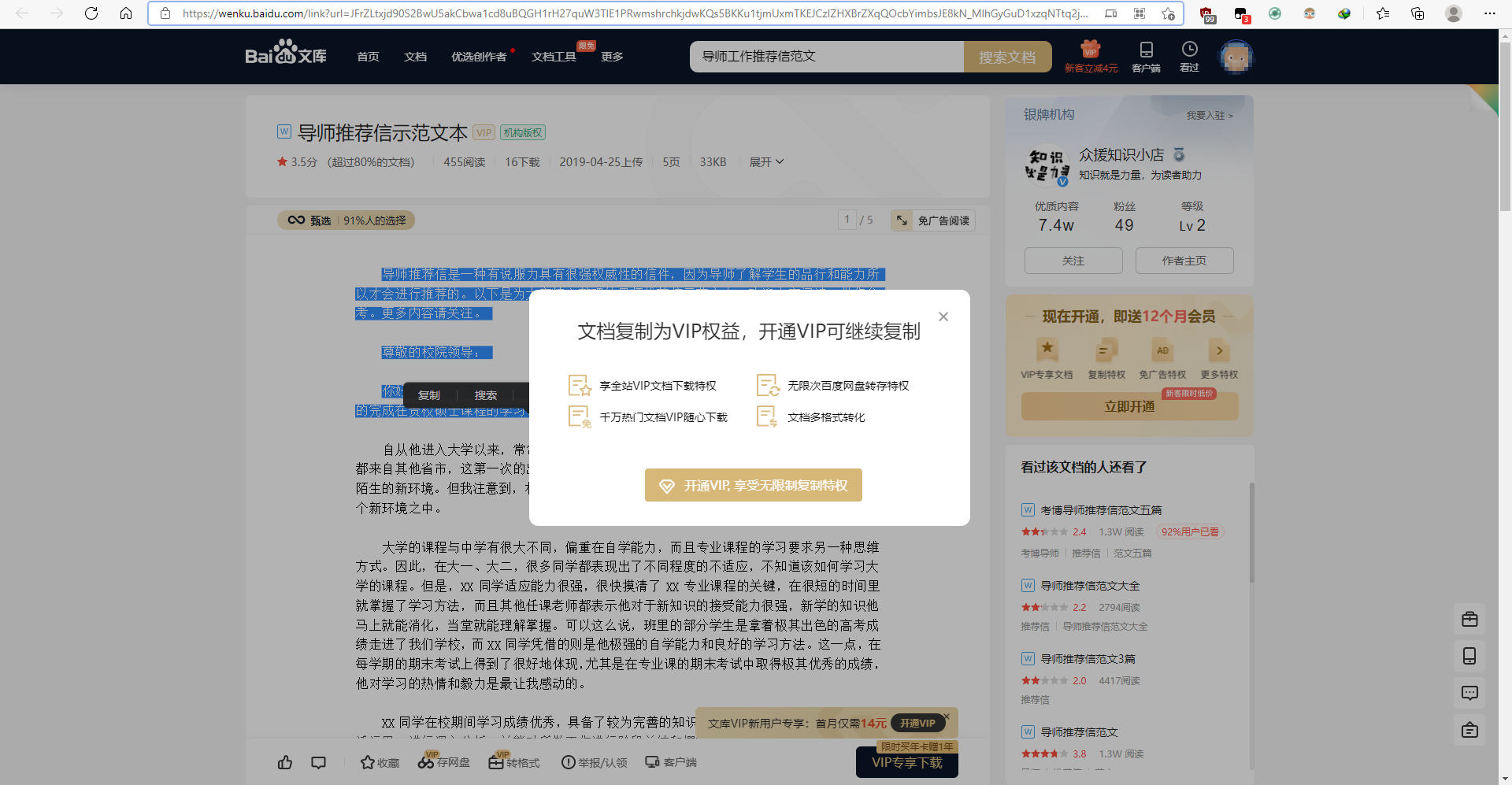Open the mobile phone icon in right sidebar

tap(1469, 656)
